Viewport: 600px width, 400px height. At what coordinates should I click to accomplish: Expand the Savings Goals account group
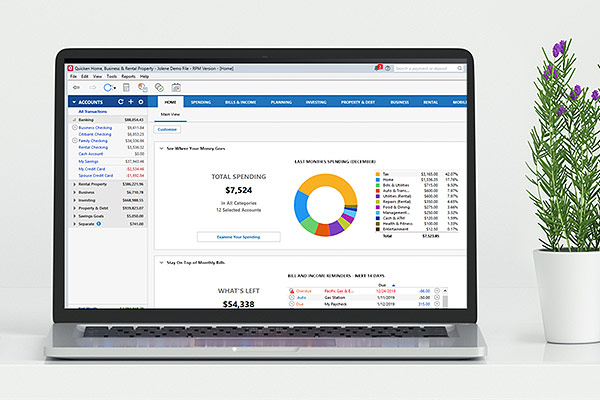coord(74,216)
